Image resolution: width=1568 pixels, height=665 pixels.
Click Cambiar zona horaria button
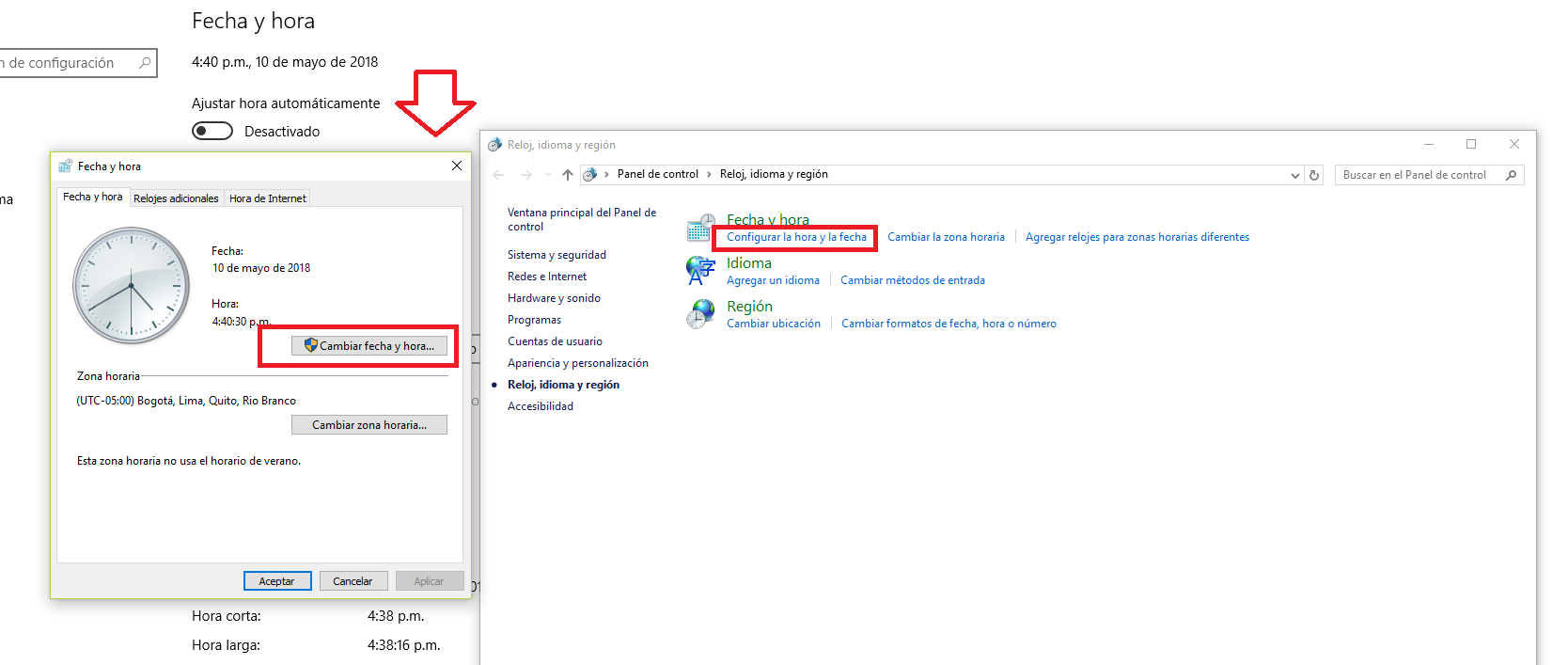(368, 425)
